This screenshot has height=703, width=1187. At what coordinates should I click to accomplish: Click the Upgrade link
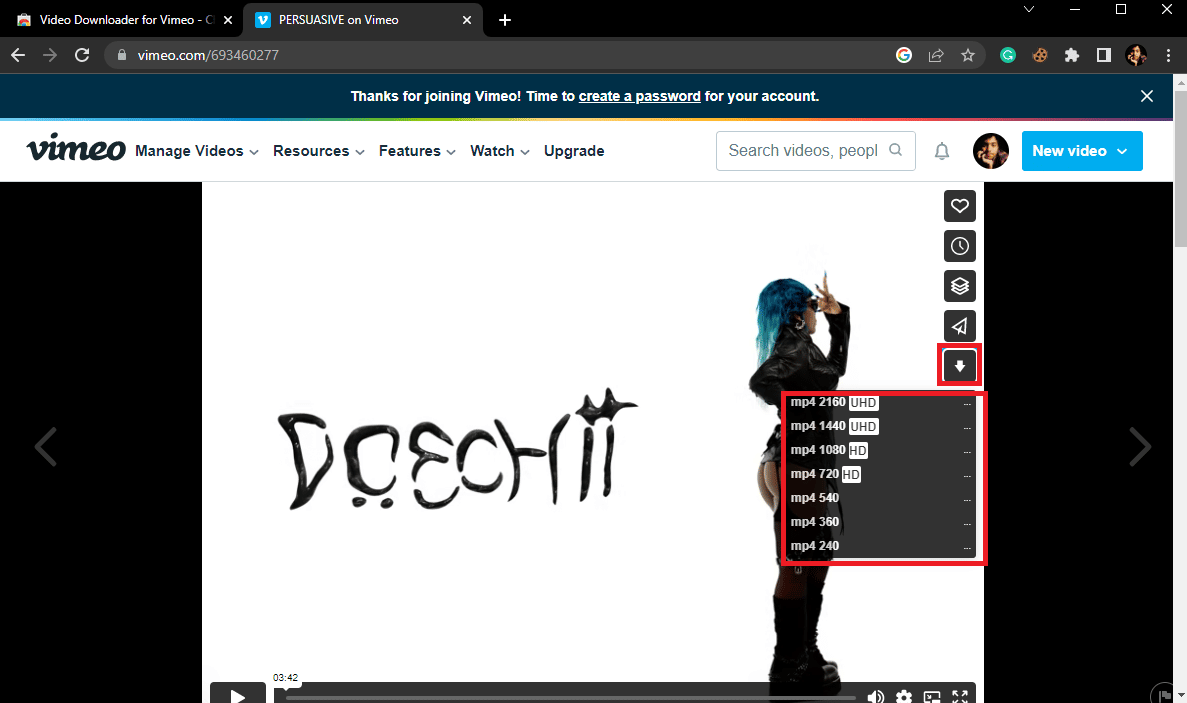pos(574,151)
